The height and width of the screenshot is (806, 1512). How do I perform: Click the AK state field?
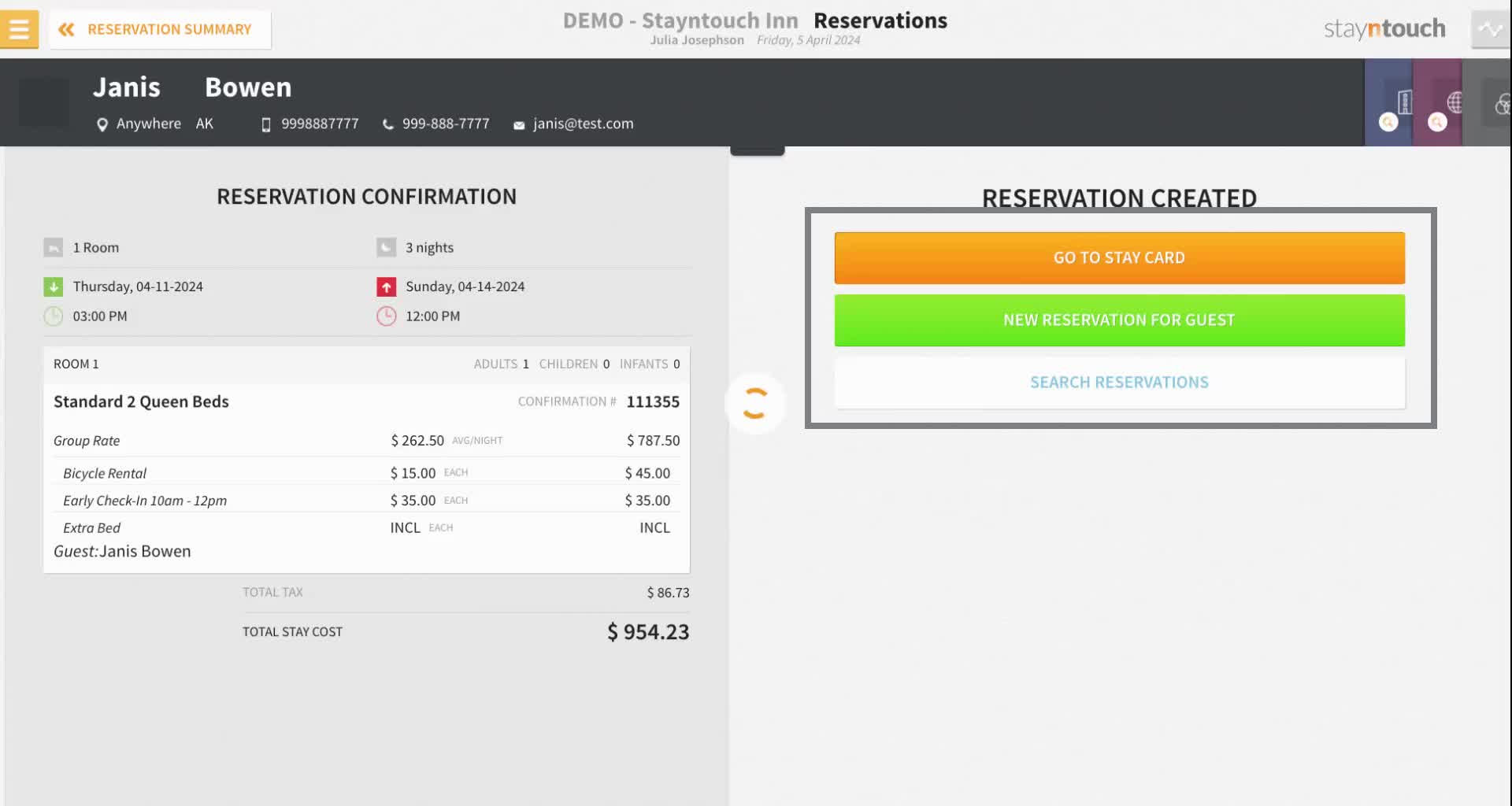pos(205,124)
